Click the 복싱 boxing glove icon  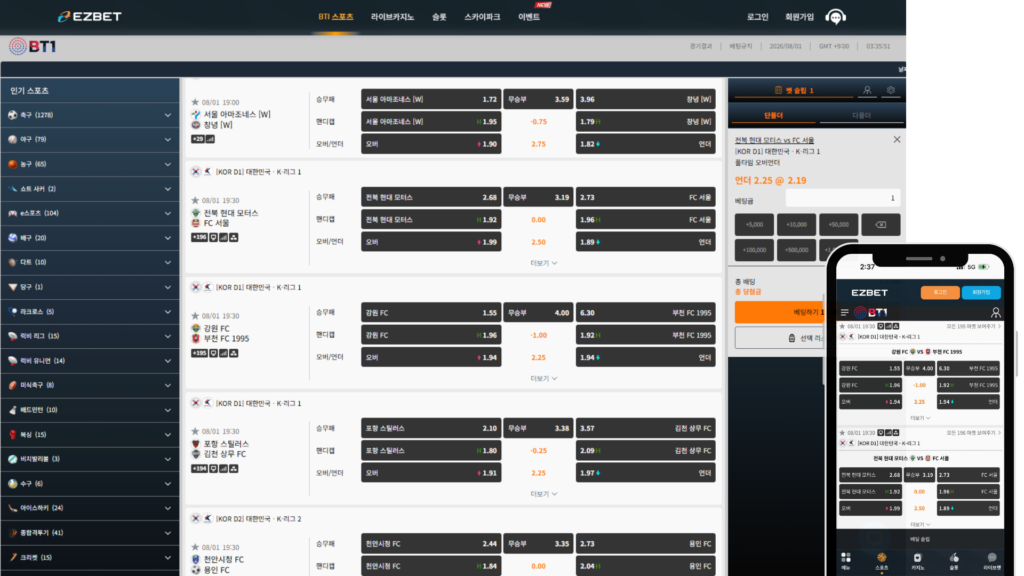[x=12, y=434]
